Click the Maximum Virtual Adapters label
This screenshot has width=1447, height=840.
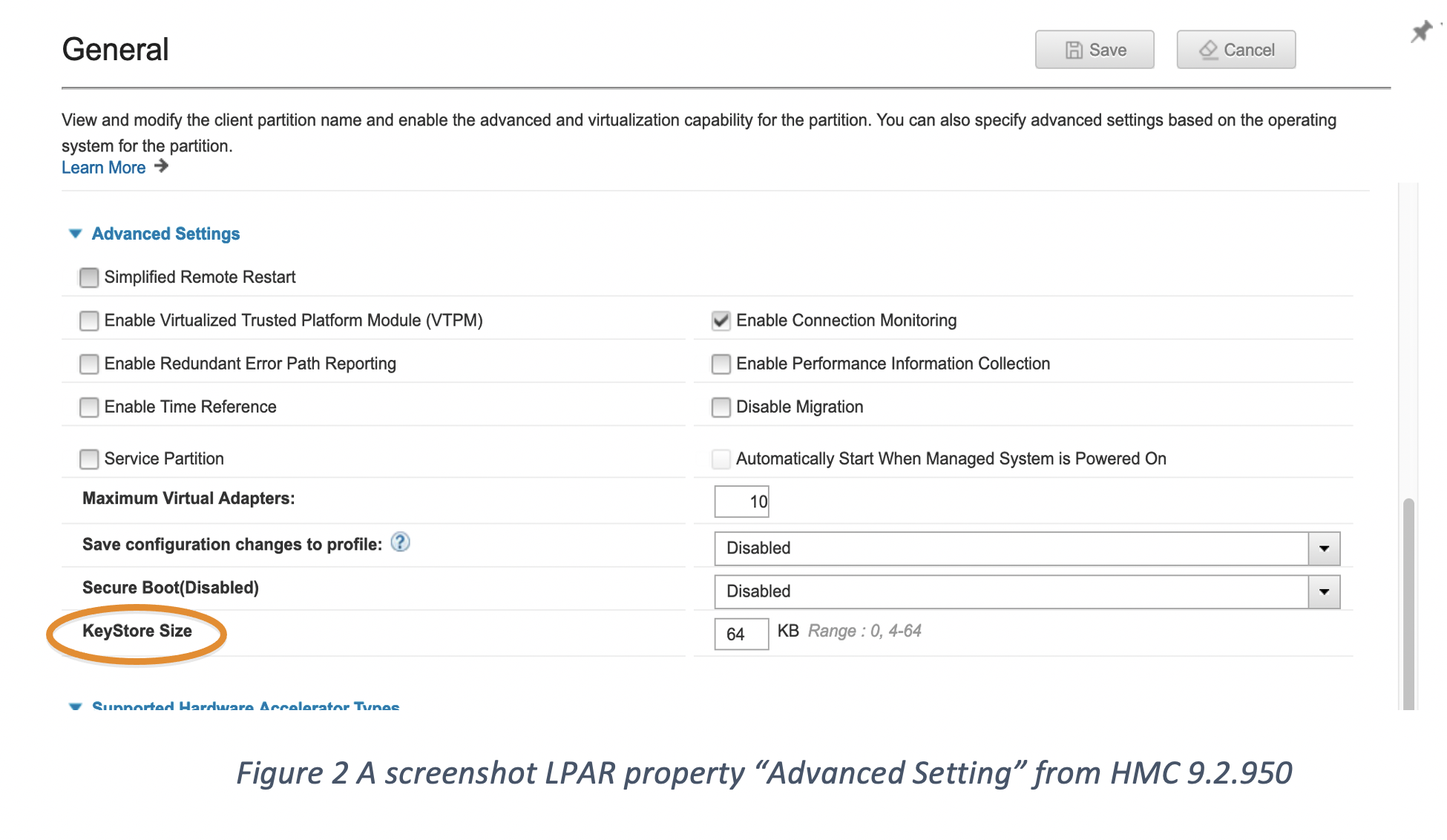point(188,499)
